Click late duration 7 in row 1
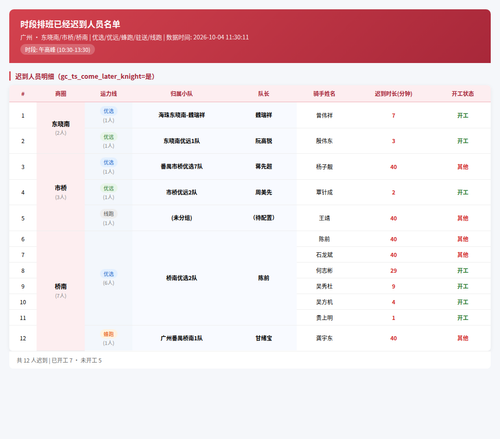The width and height of the screenshot is (500, 439). [393, 115]
